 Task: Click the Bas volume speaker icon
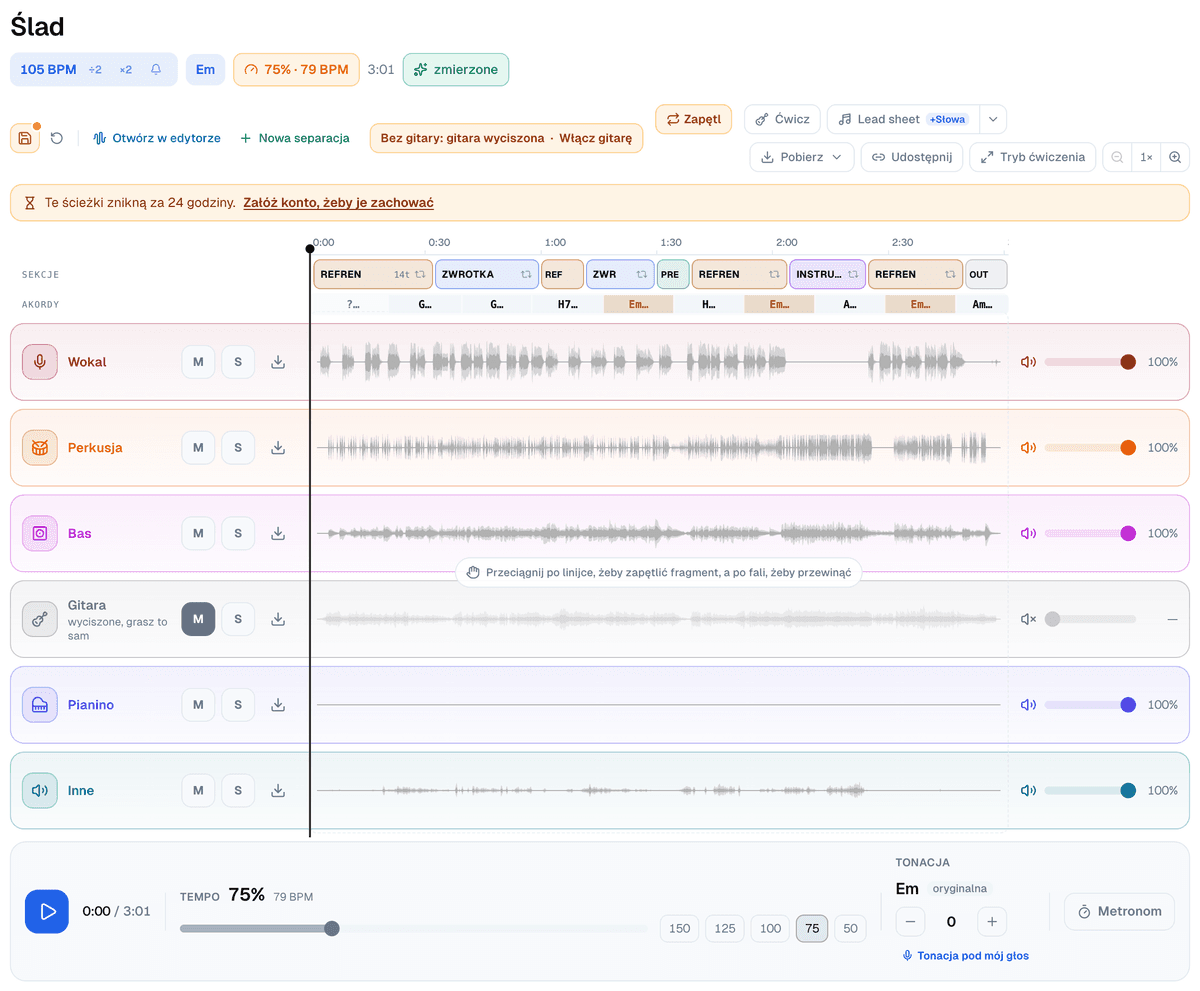click(1028, 533)
